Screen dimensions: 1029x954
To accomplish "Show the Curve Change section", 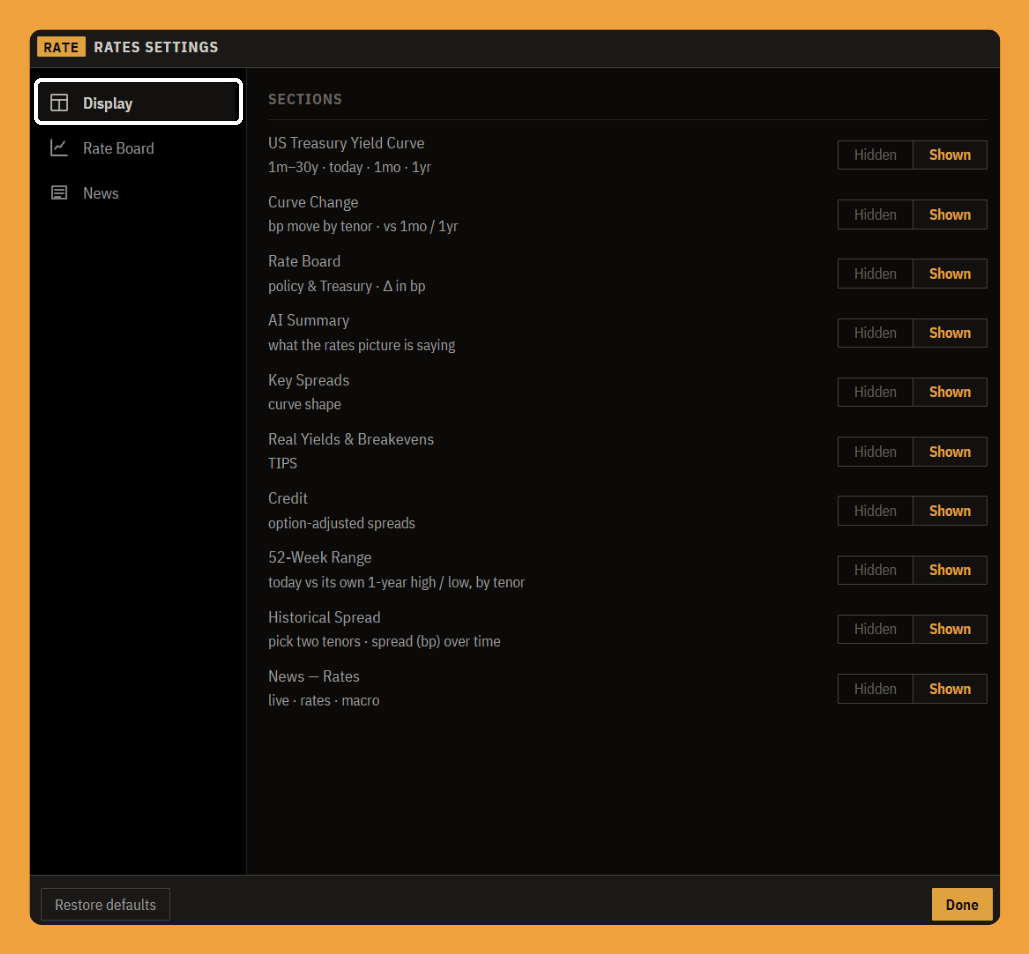I will point(950,215).
